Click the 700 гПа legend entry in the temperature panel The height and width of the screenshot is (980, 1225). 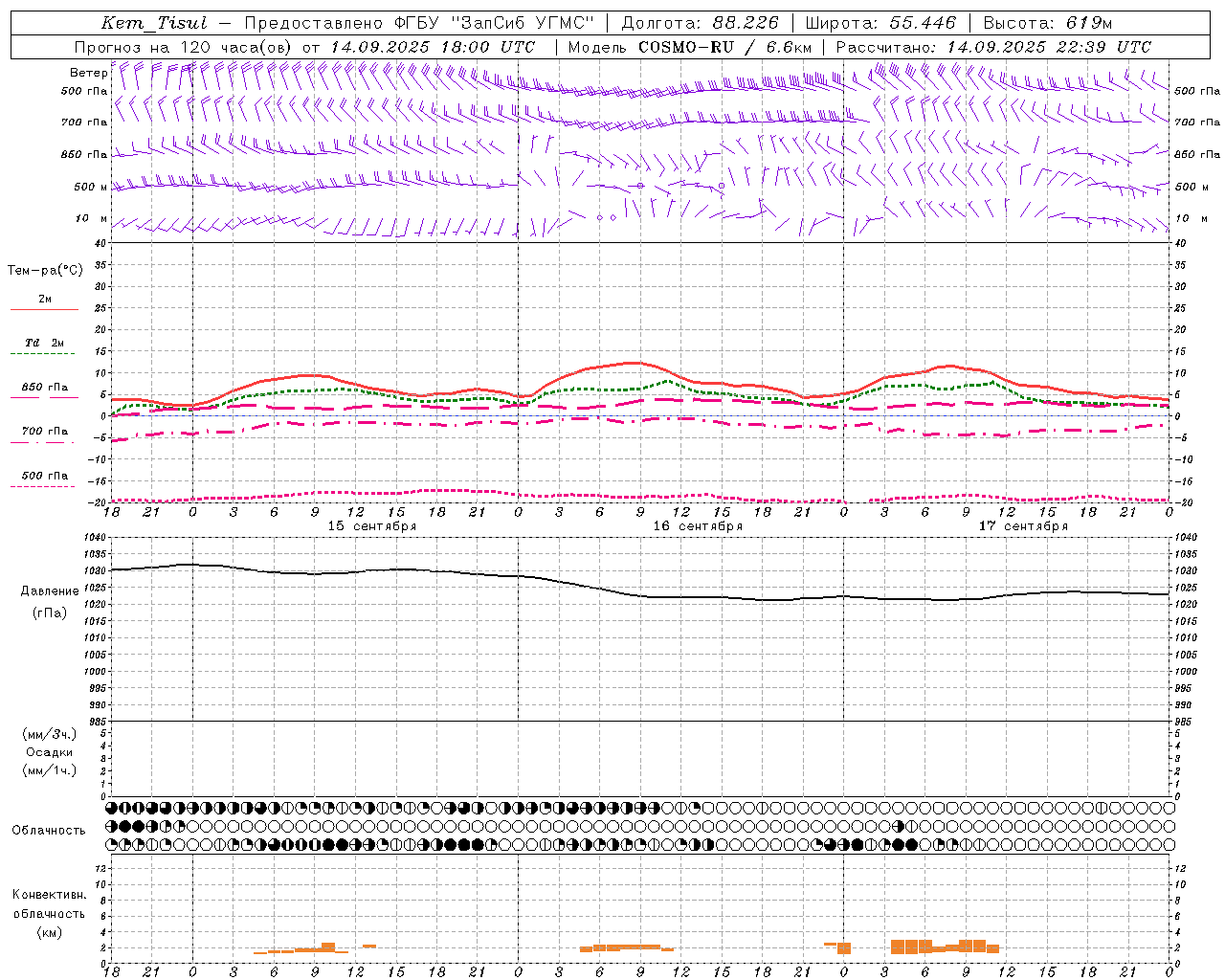click(44, 432)
